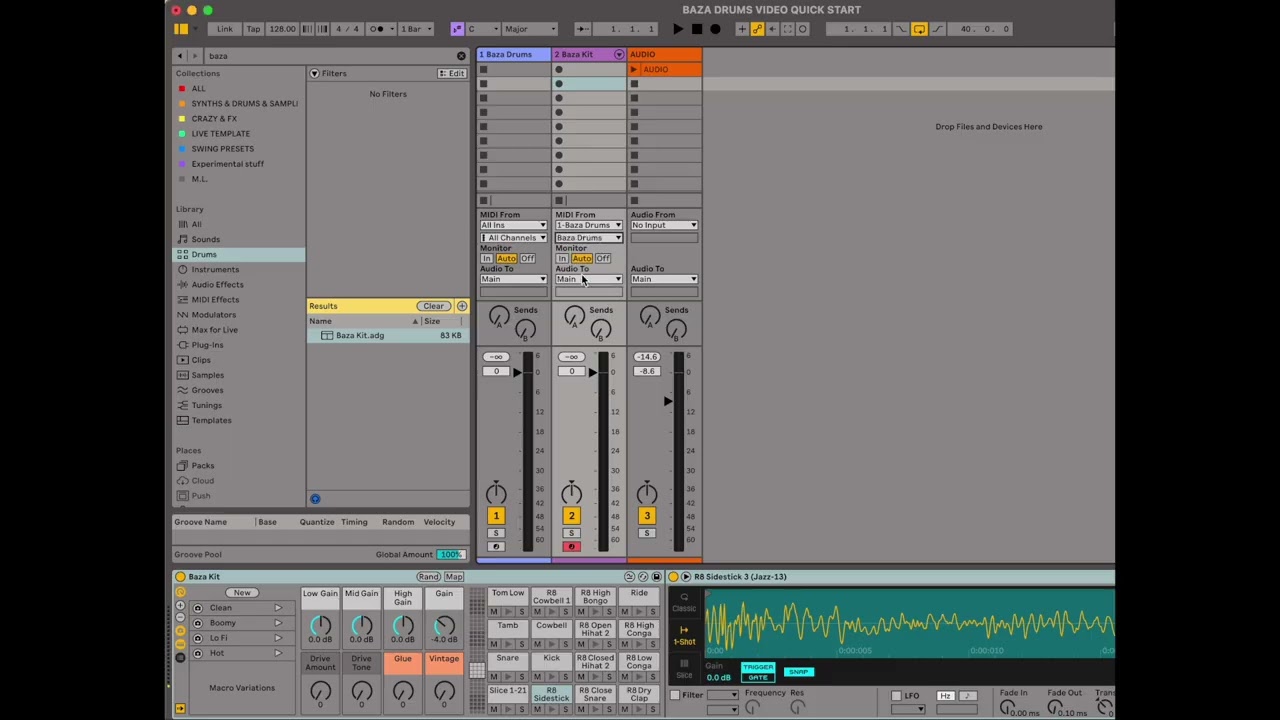Arm track 2 Baza Kit for recording
The image size is (1280, 720).
[571, 547]
